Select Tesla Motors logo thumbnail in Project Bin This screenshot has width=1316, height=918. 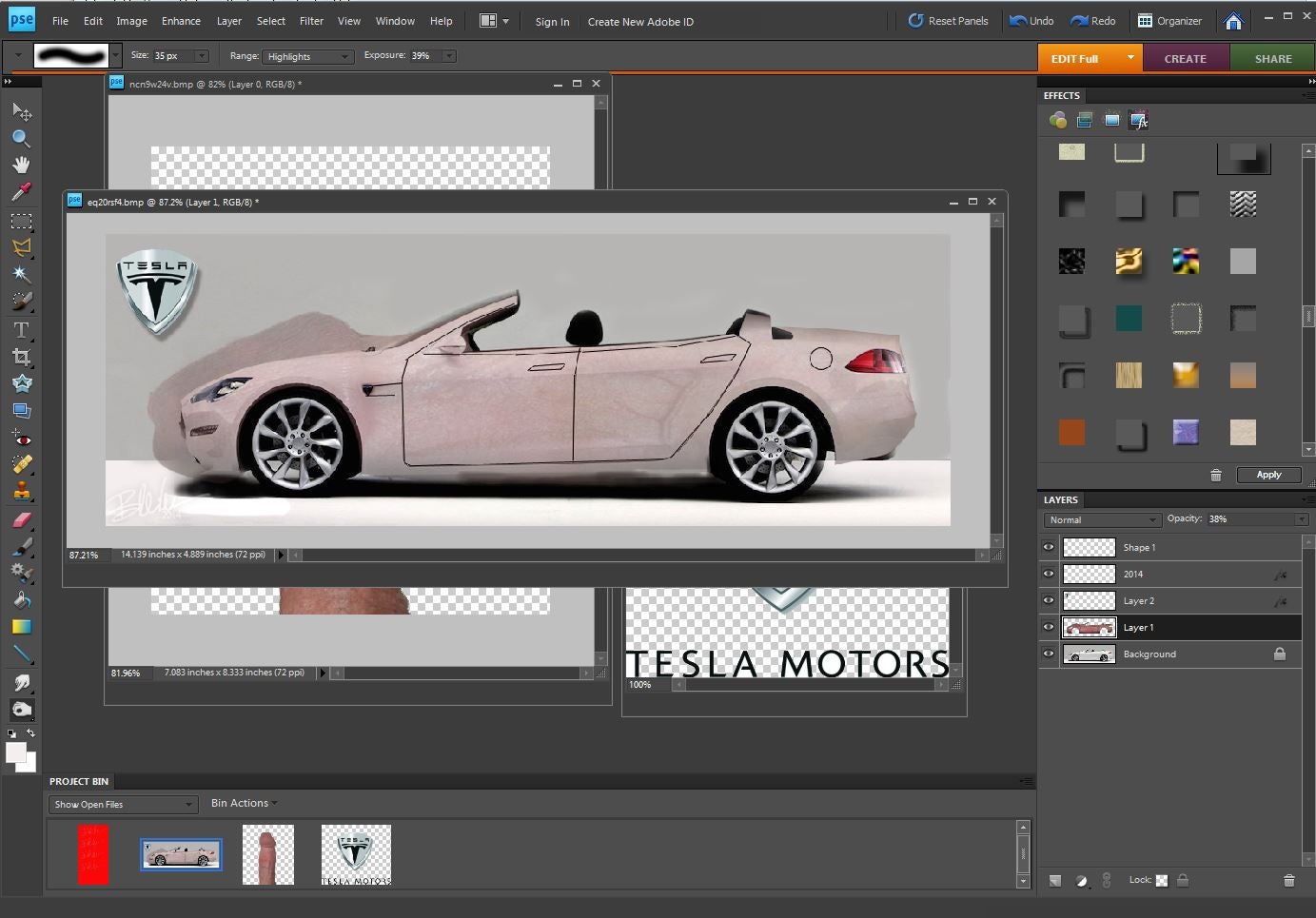356,854
